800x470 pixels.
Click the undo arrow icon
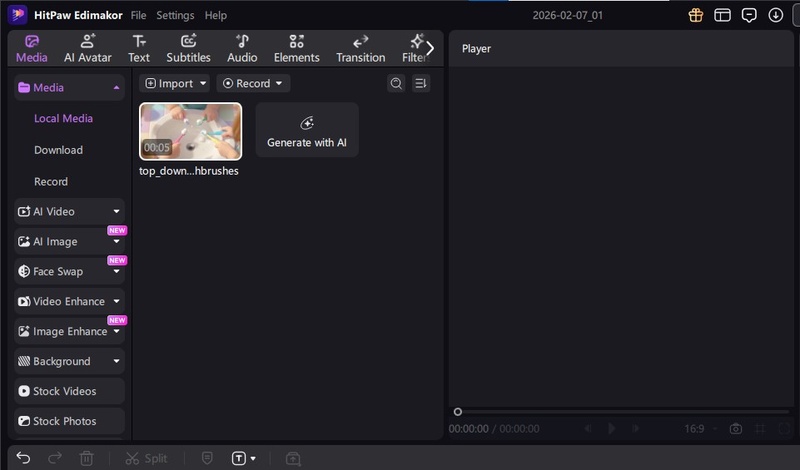pos(24,458)
